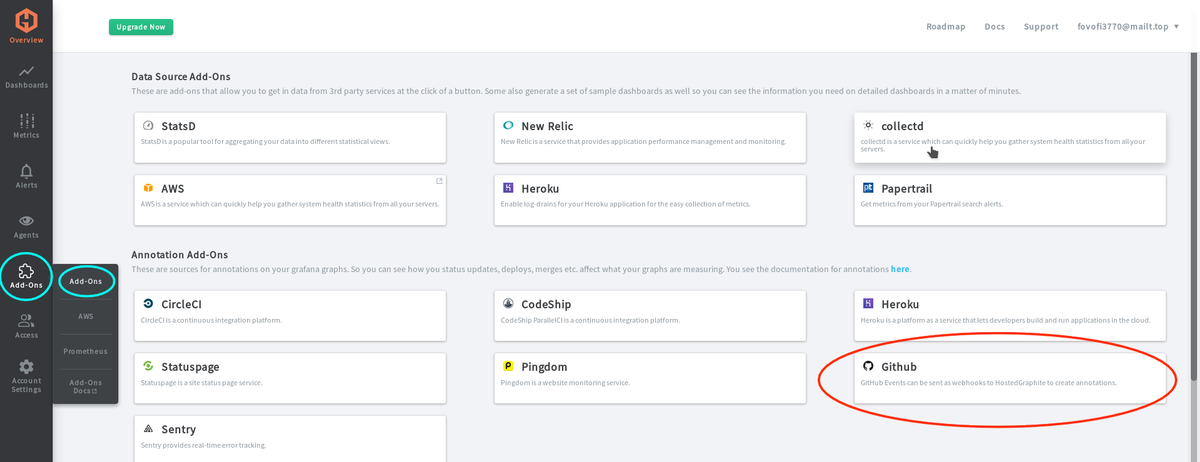Click the Pingdom icon

[x=508, y=366]
